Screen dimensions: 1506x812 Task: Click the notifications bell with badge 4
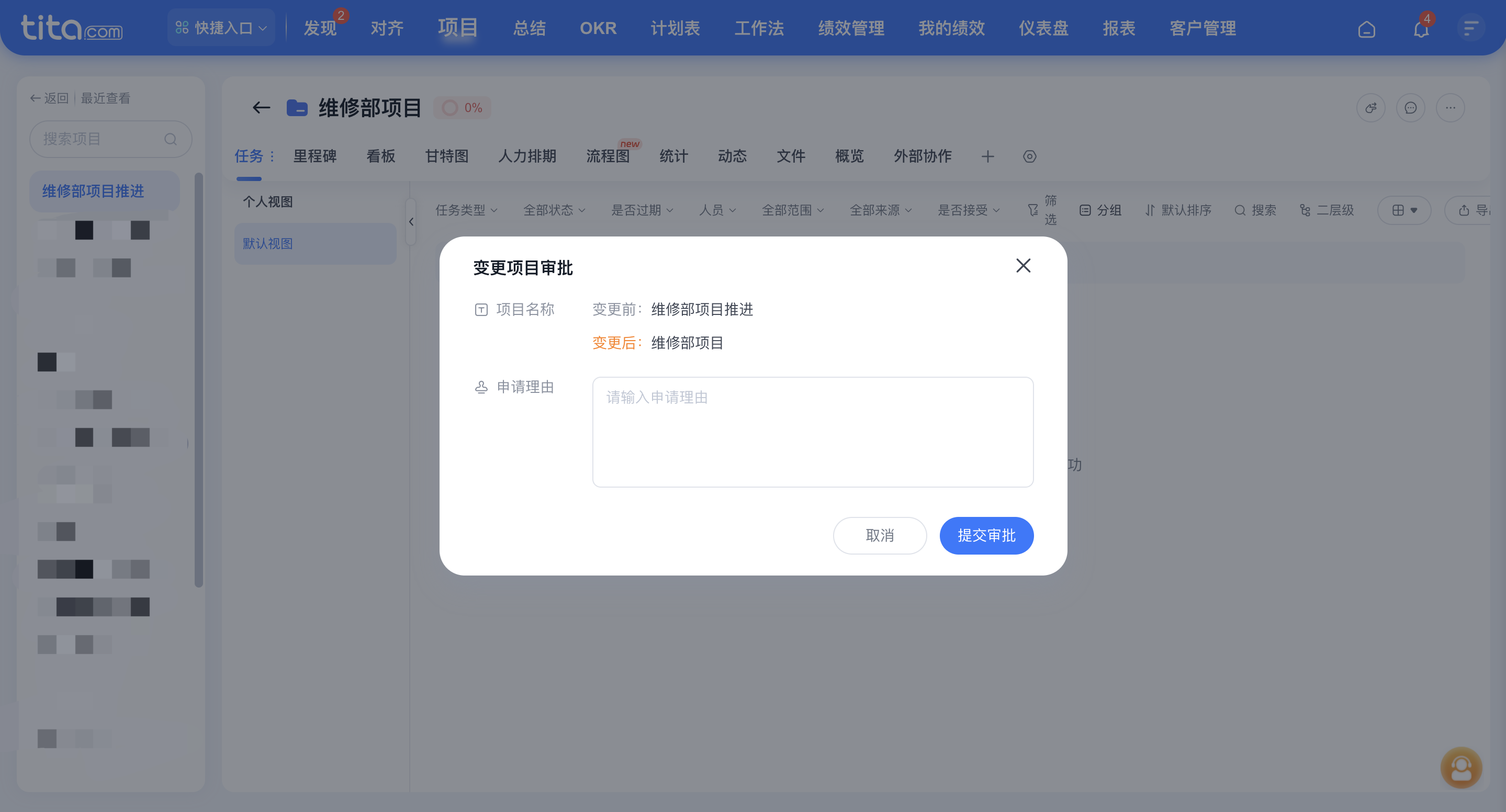(1420, 28)
